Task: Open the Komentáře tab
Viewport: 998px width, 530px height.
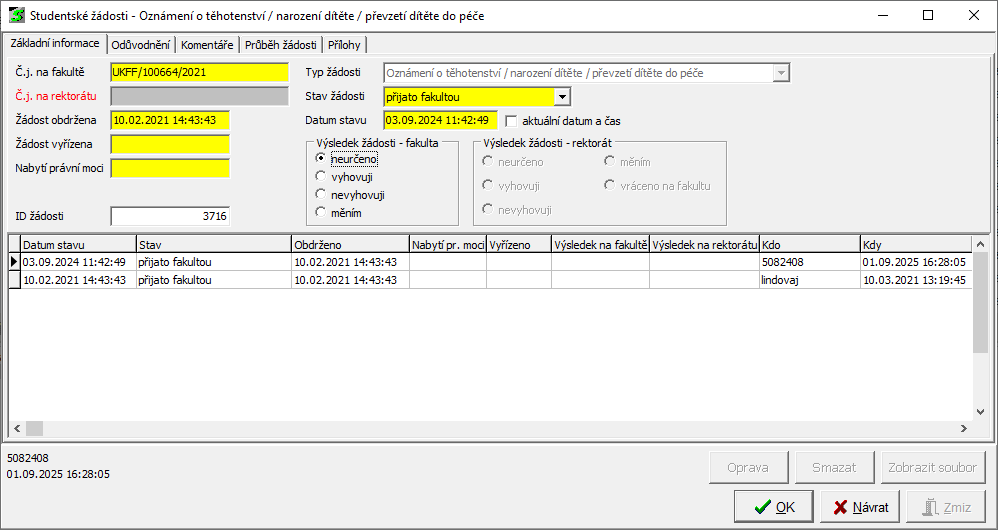Action: pos(207,45)
